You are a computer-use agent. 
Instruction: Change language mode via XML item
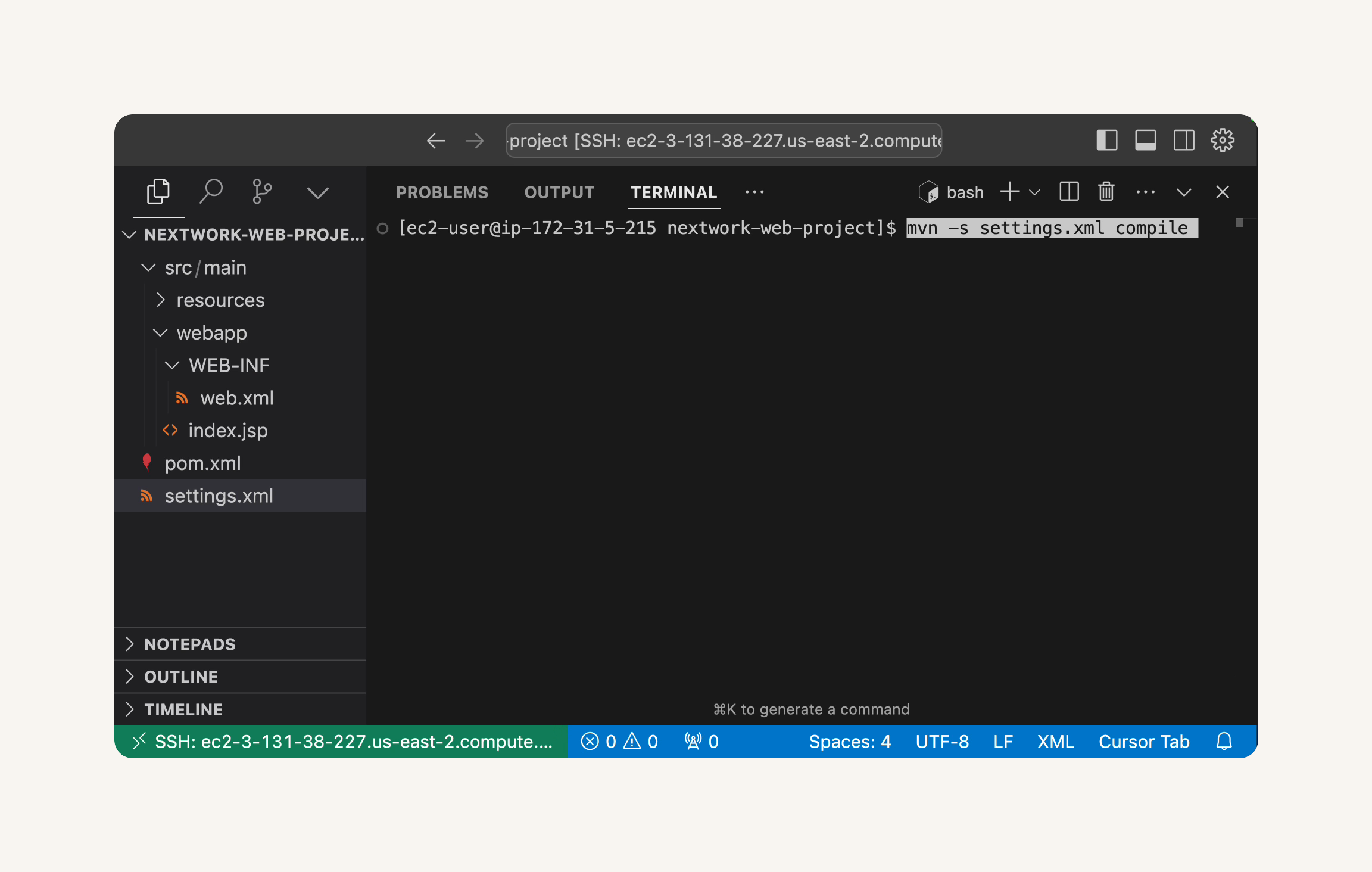click(x=1055, y=742)
